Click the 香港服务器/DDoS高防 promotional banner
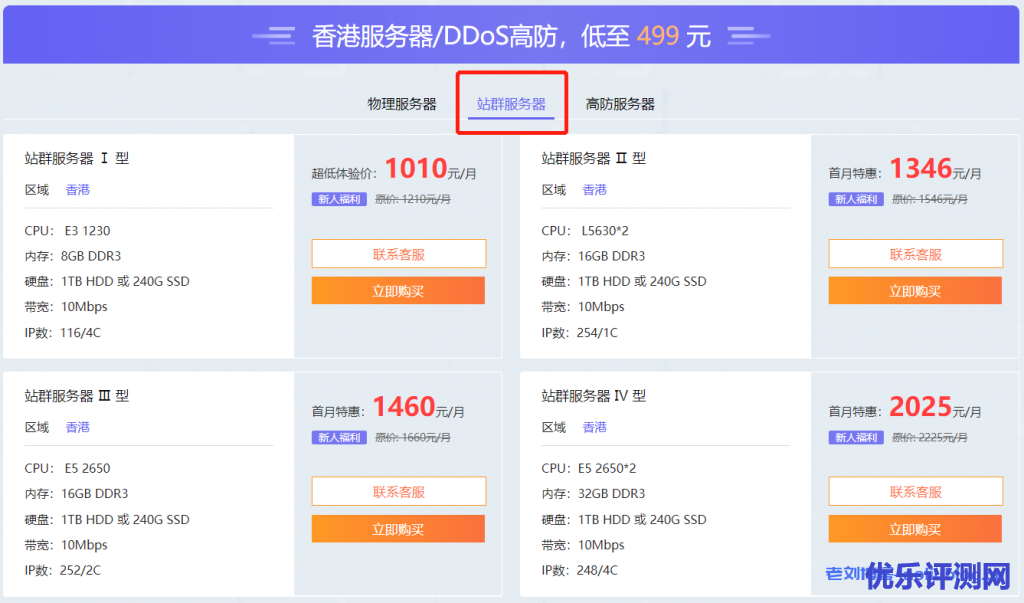The height and width of the screenshot is (603, 1024). pyautogui.click(x=511, y=36)
